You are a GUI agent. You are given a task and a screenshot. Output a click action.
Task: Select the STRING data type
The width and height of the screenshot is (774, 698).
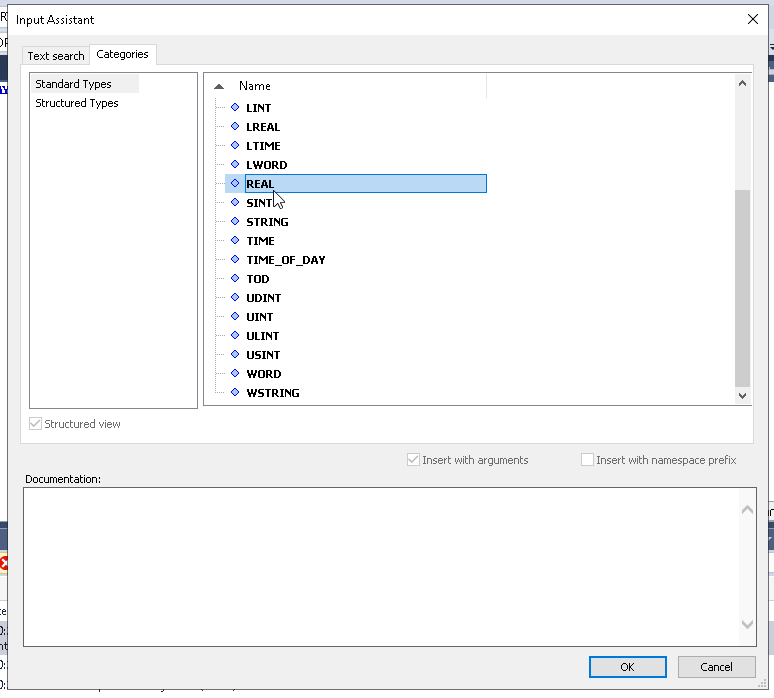coord(267,222)
